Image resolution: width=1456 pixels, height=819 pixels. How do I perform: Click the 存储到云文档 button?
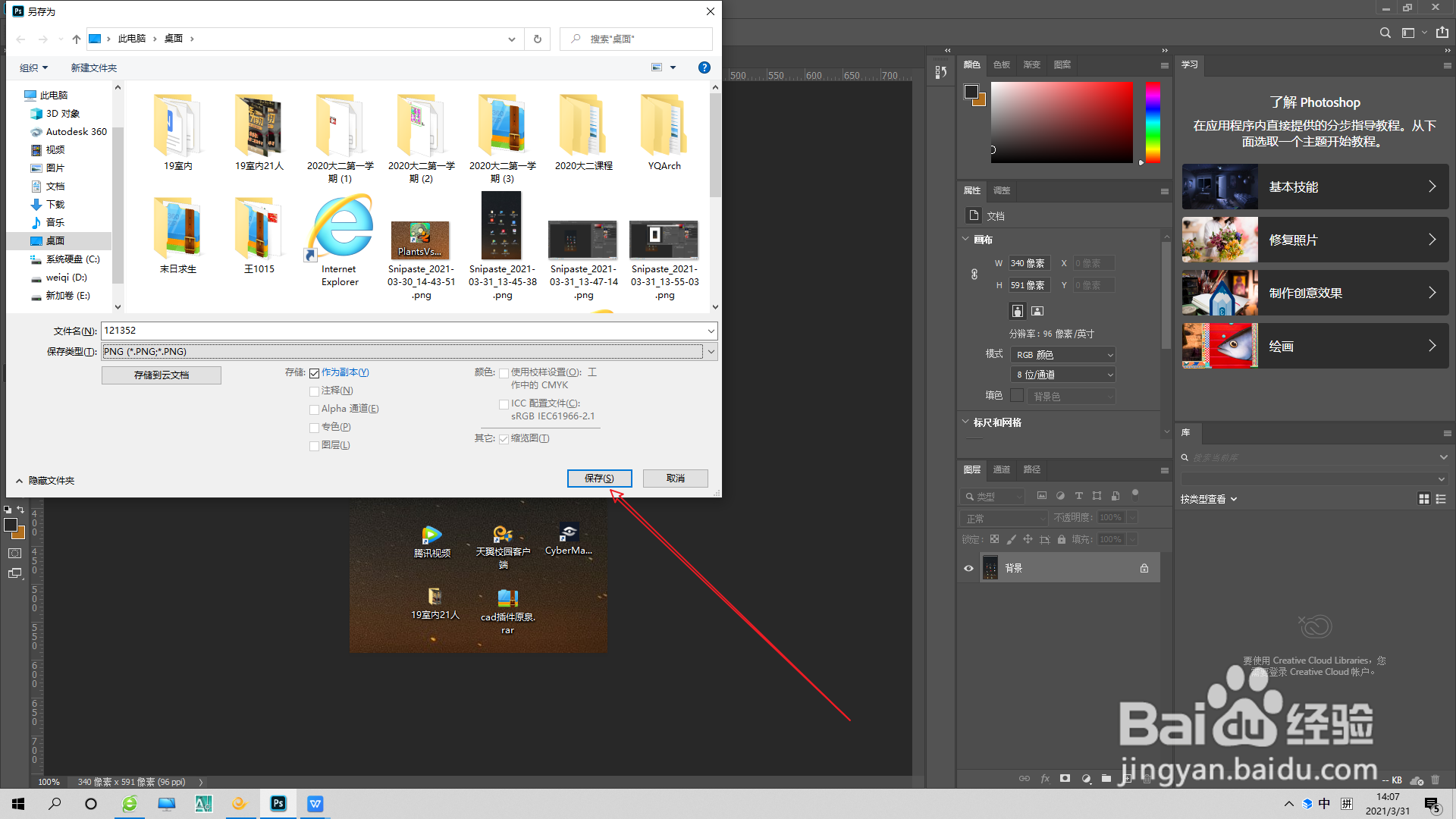[162, 375]
